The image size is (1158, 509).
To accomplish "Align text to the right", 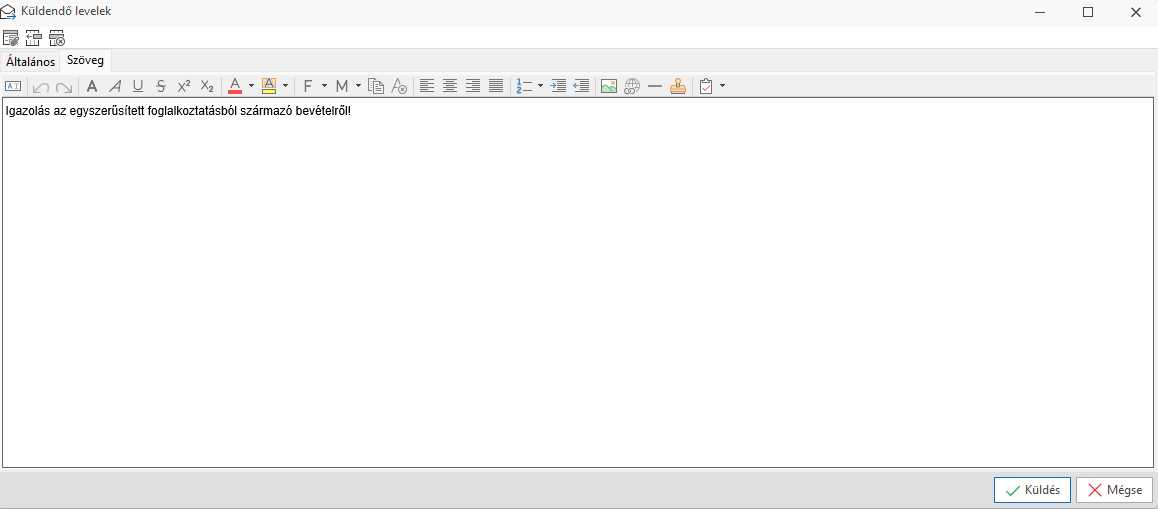I will pos(473,86).
